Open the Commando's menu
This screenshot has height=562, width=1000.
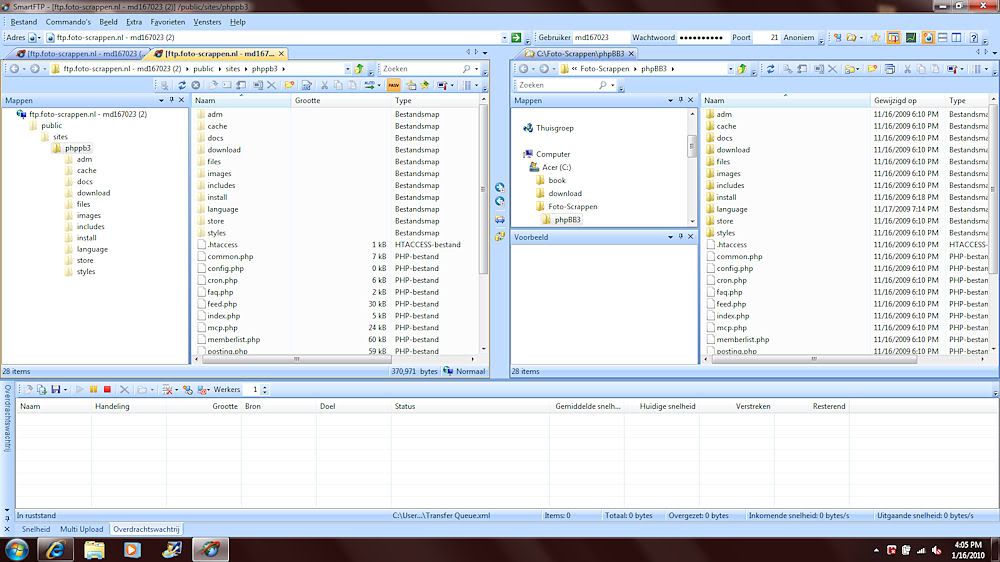pos(68,22)
